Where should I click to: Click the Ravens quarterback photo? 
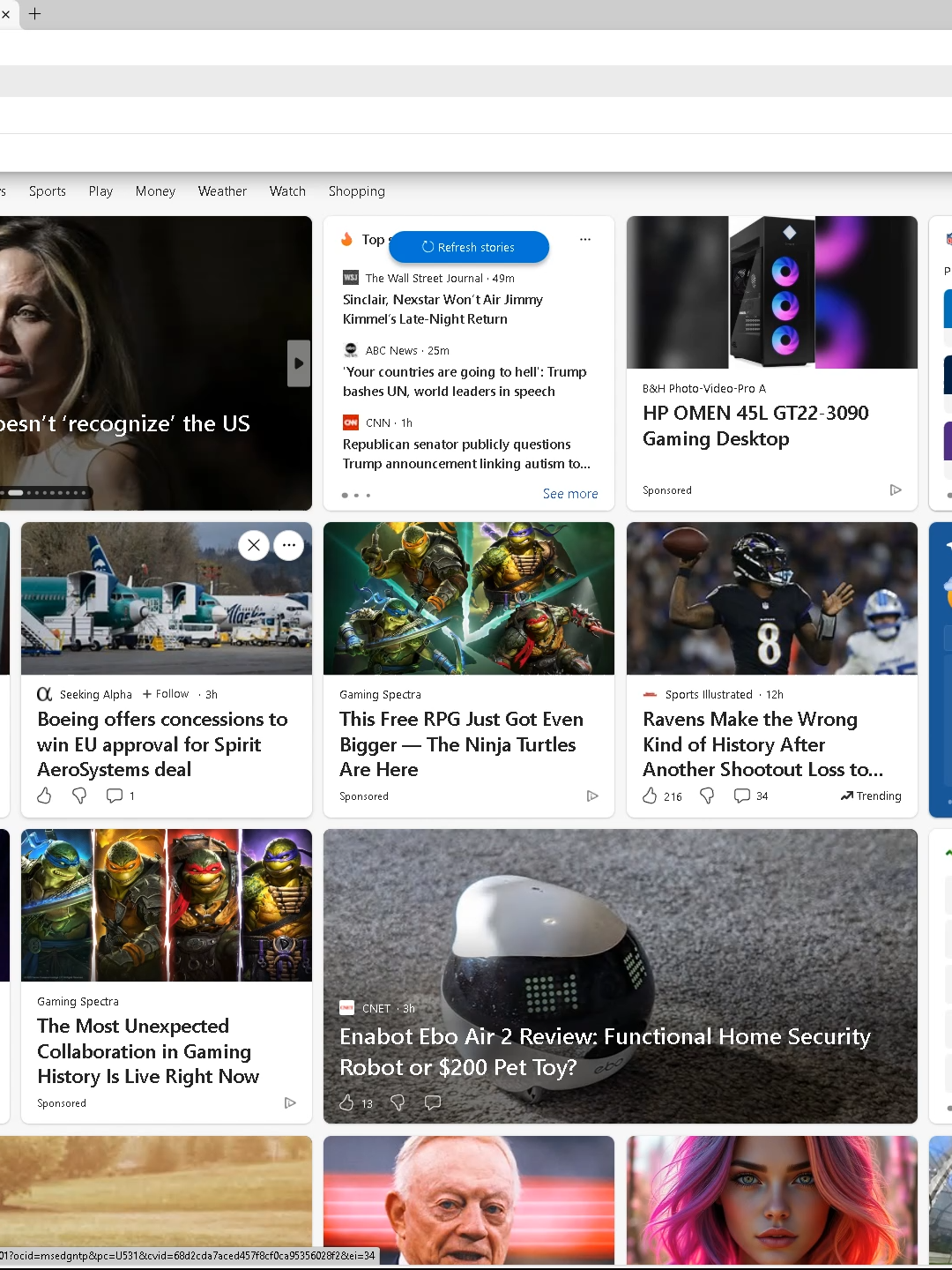point(772,599)
